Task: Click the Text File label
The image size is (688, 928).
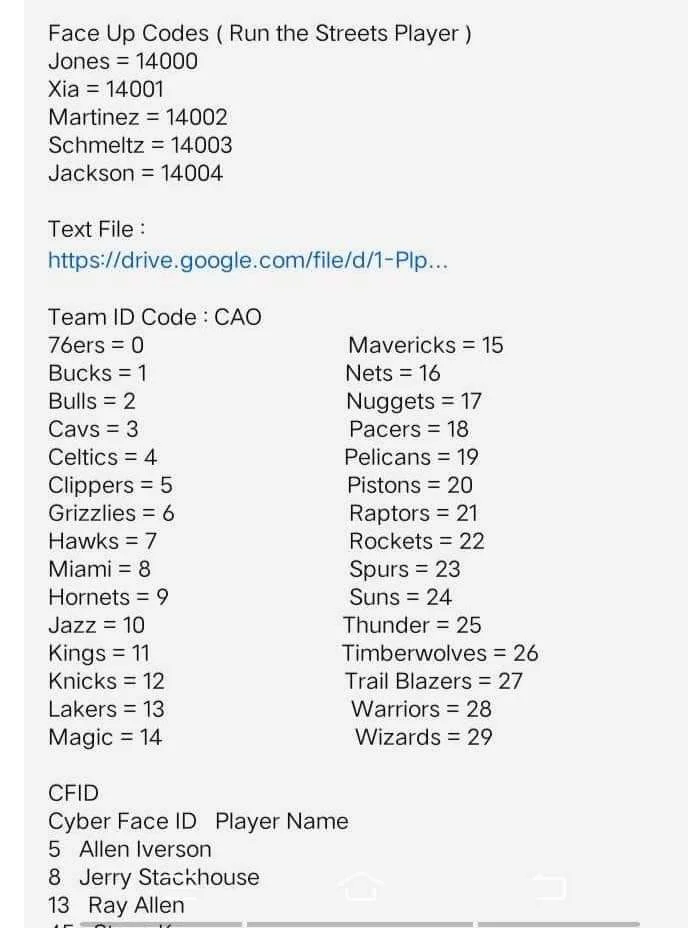Action: pyautogui.click(x=97, y=230)
